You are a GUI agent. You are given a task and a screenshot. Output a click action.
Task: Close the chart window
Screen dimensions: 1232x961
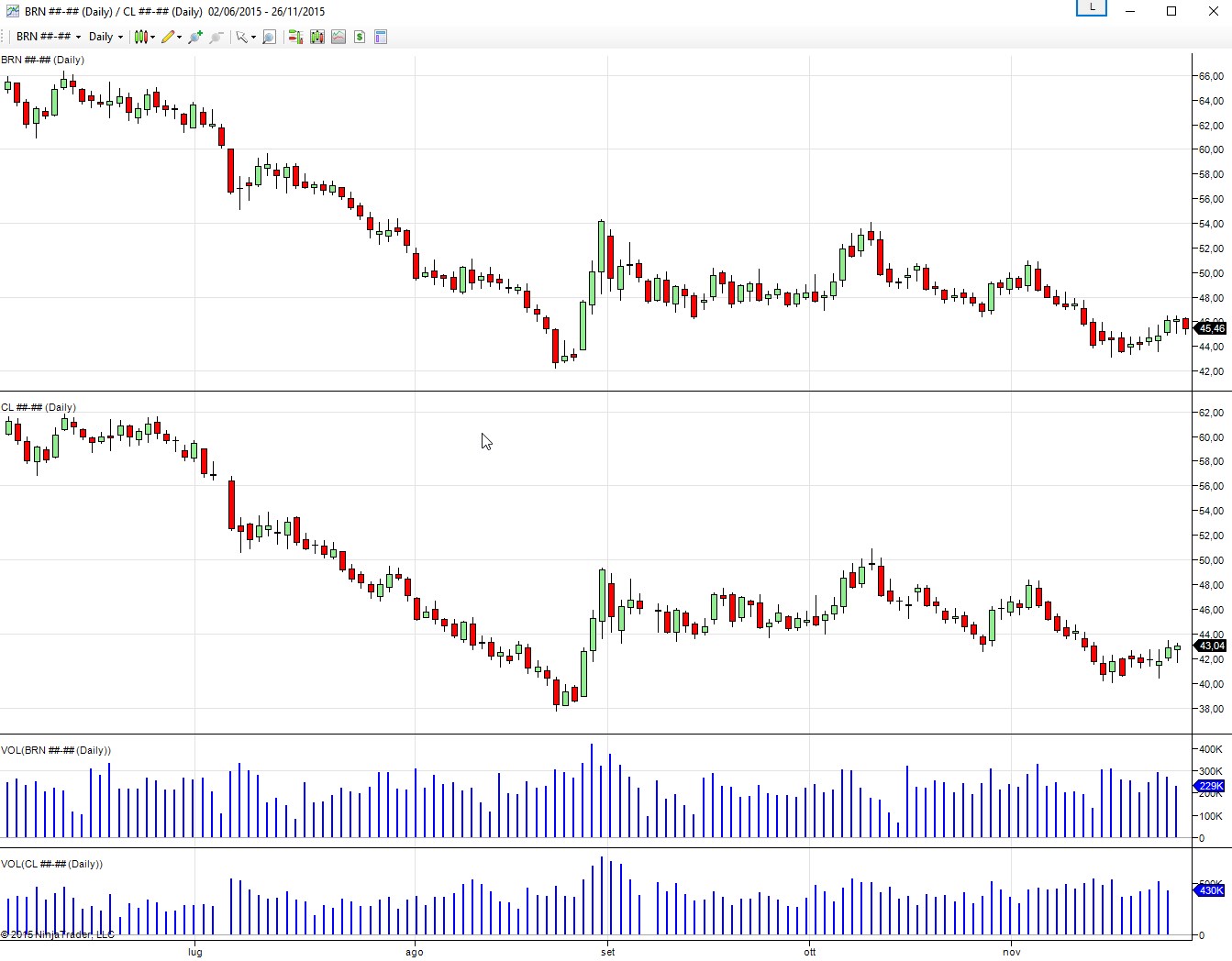[x=1212, y=11]
